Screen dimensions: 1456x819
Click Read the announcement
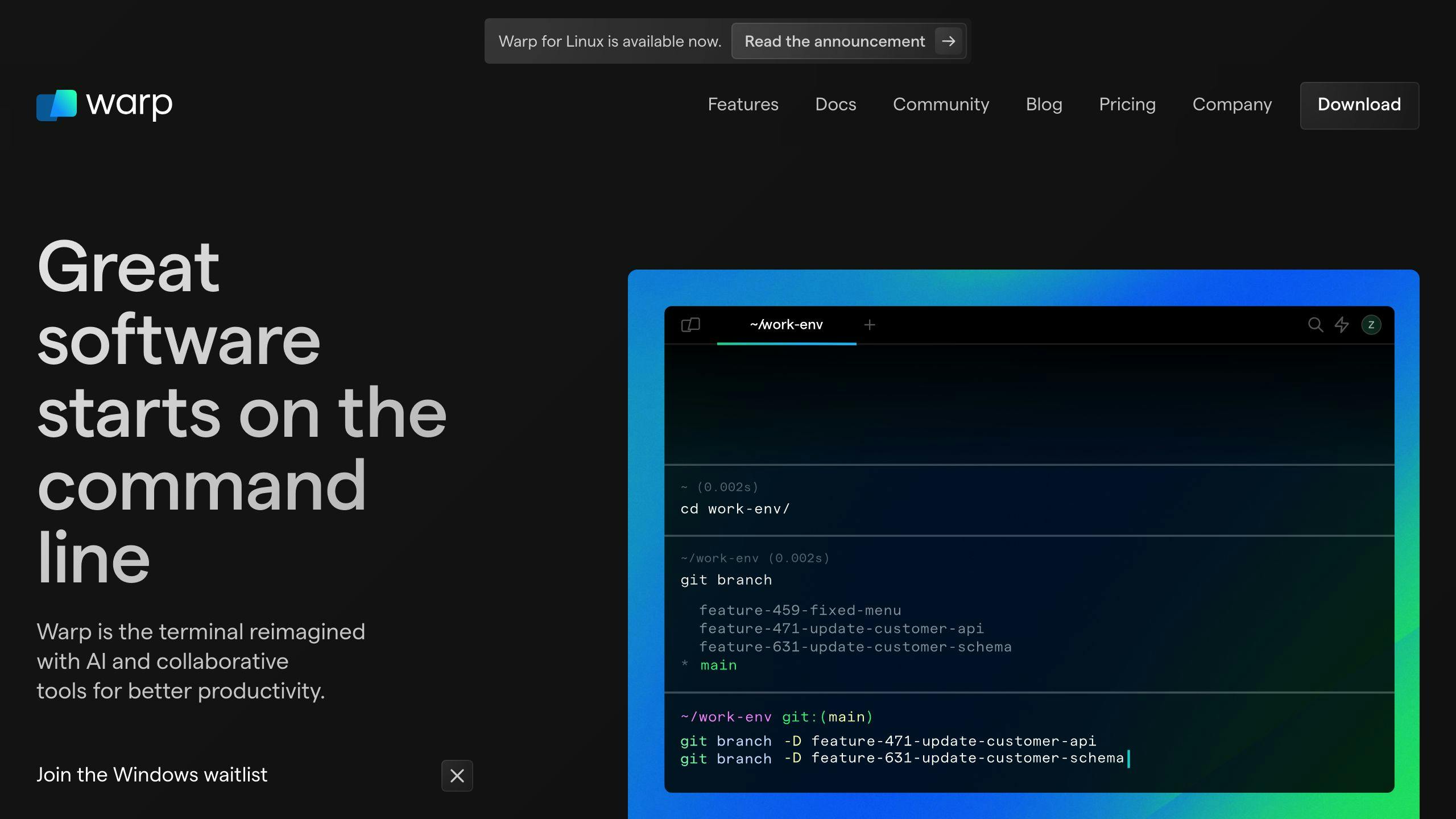835,41
